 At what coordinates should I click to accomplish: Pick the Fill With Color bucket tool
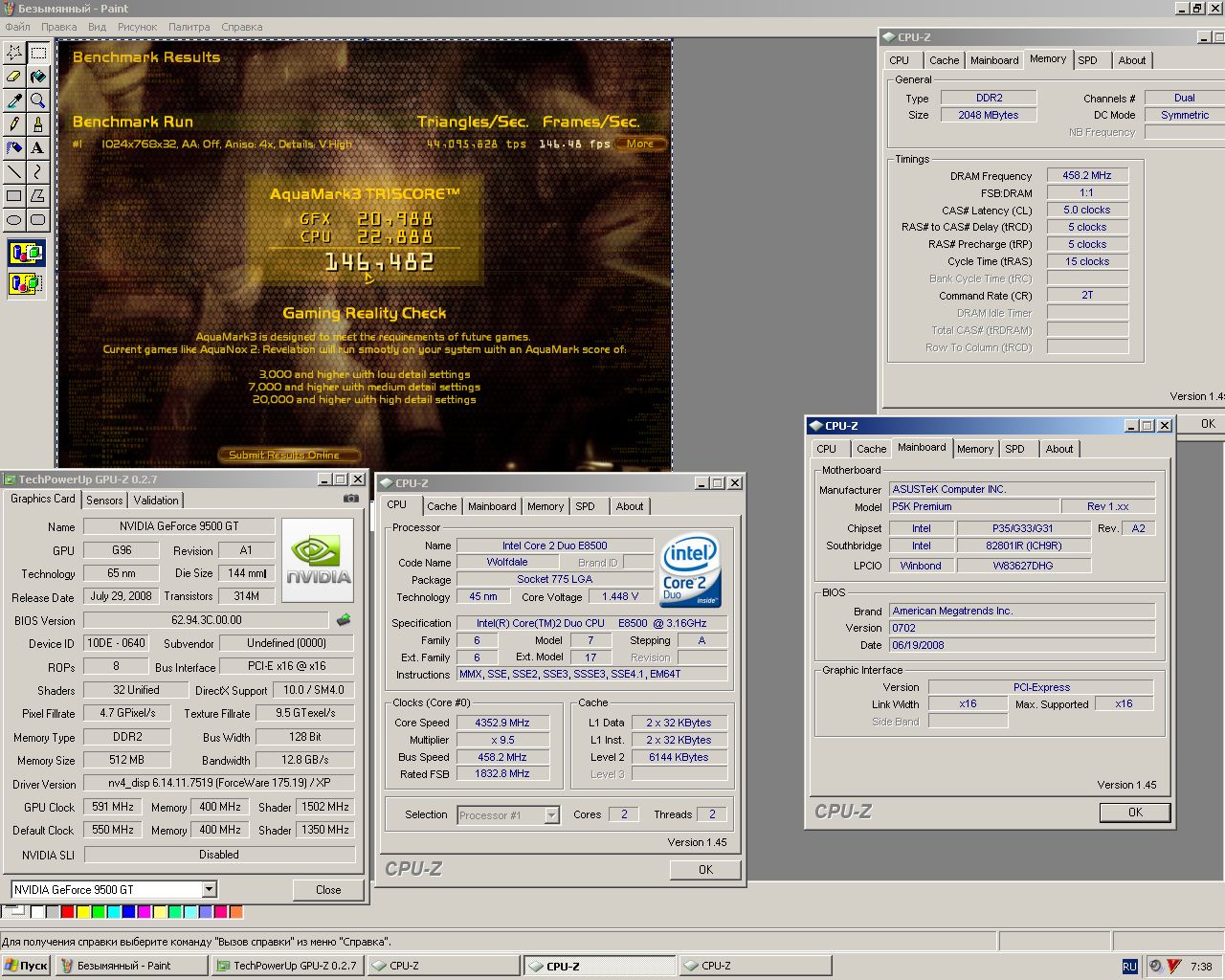tap(38, 76)
